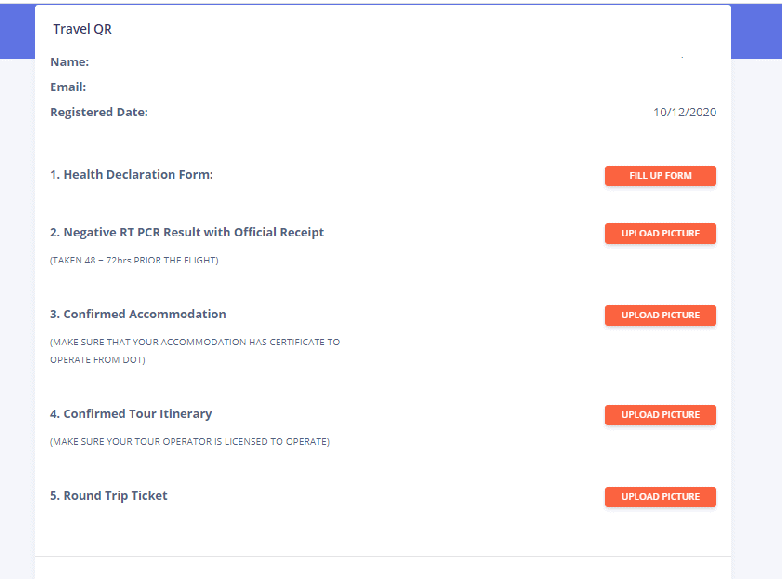Screen dimensions: 782x579
Task: Click the Negative RT PCR Result heading
Action: tap(187, 232)
